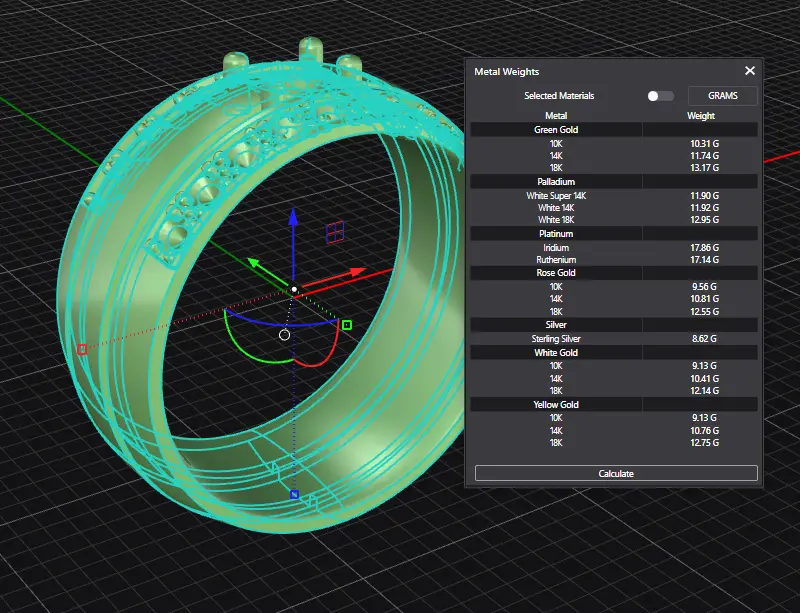Grab the red X-axis move arrow
800x613 pixels.
(358, 272)
